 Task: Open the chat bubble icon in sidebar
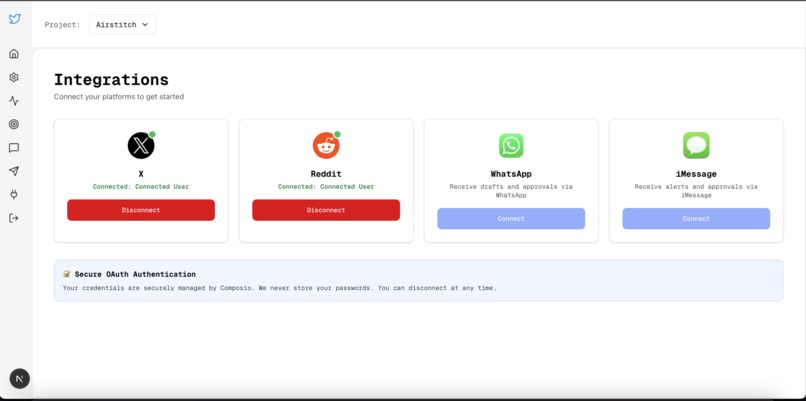click(14, 148)
